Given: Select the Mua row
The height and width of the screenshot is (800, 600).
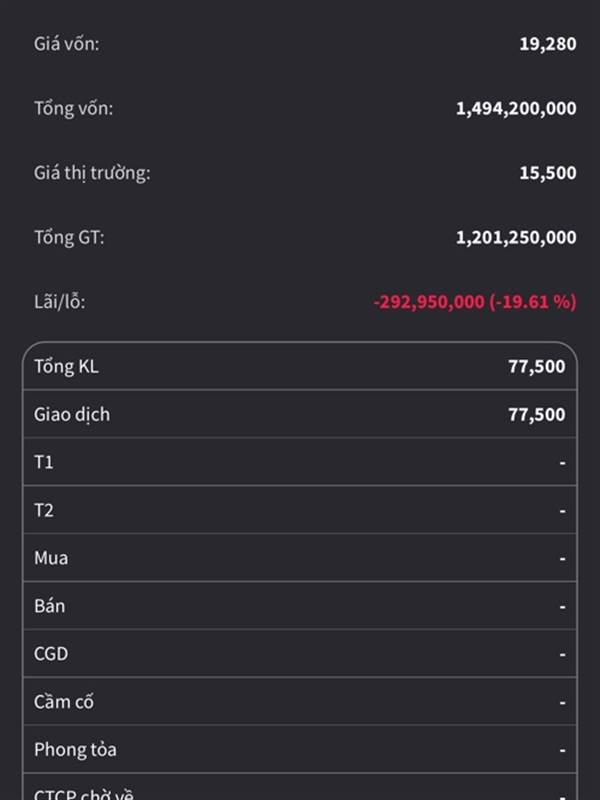Looking at the screenshot, I should (x=300, y=558).
